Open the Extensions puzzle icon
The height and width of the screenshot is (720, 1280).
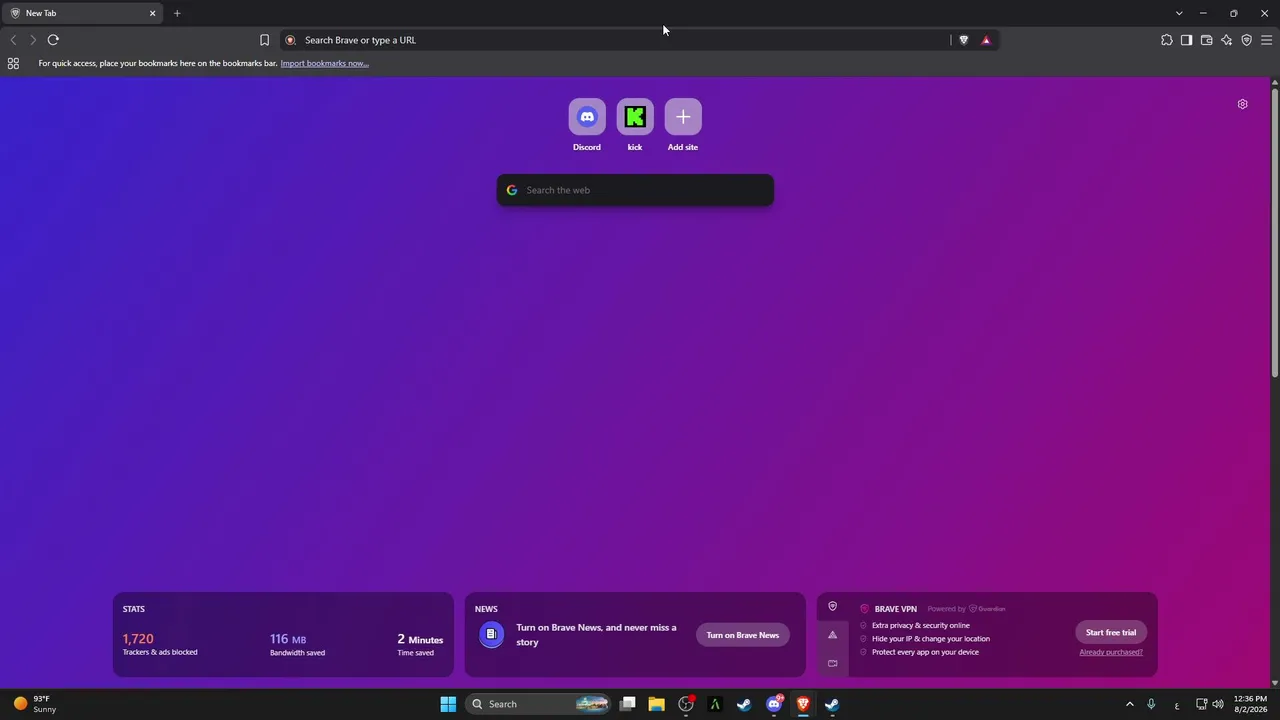coord(1167,40)
